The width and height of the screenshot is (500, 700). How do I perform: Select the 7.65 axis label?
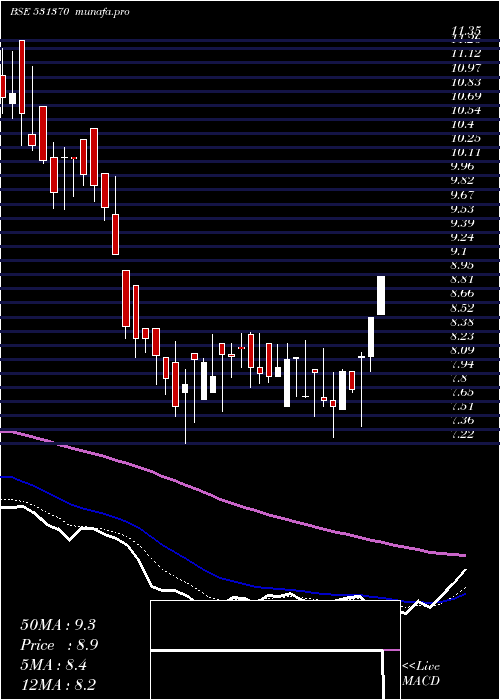[462, 392]
